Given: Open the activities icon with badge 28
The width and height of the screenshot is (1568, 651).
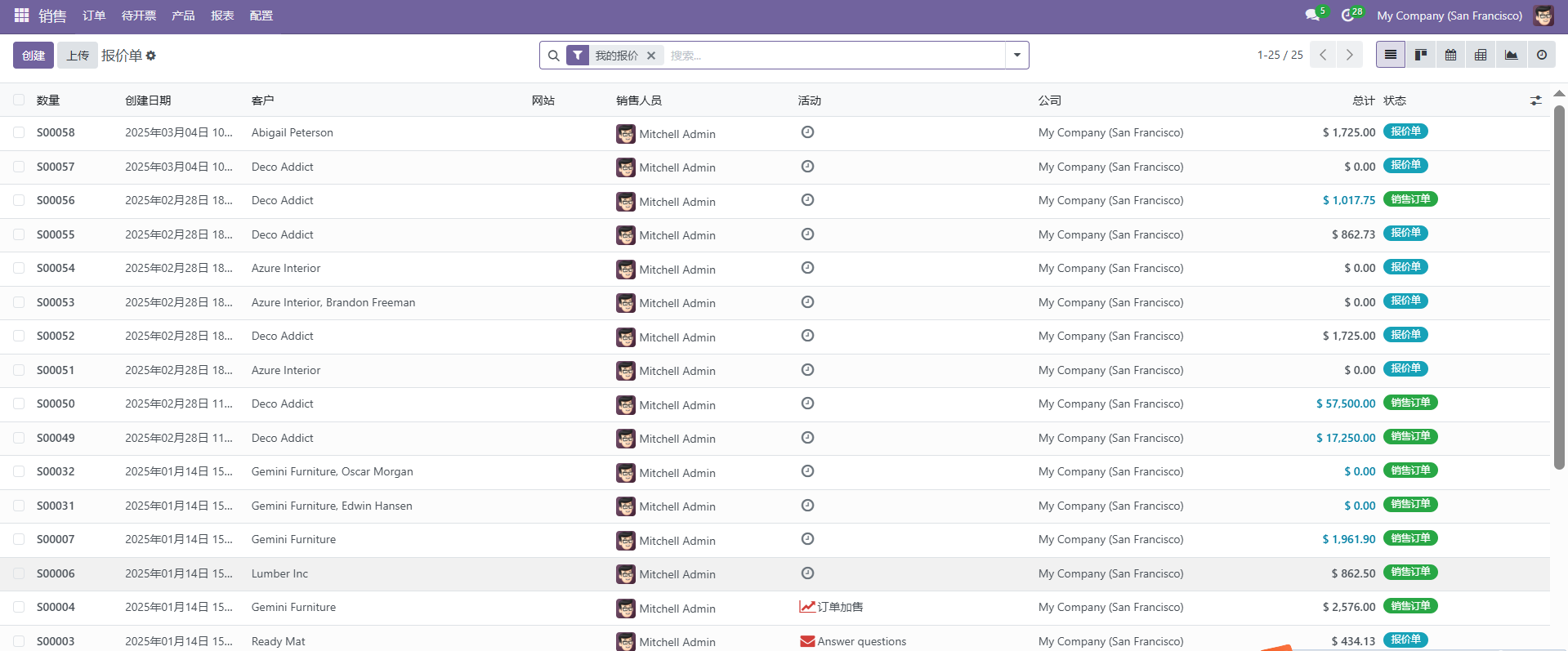Looking at the screenshot, I should [x=1347, y=16].
